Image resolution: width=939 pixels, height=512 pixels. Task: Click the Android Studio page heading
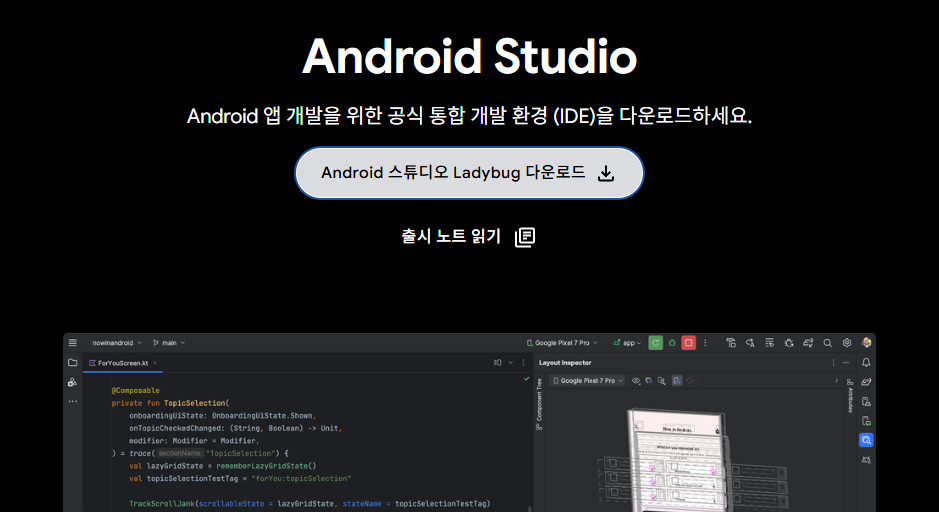[470, 57]
